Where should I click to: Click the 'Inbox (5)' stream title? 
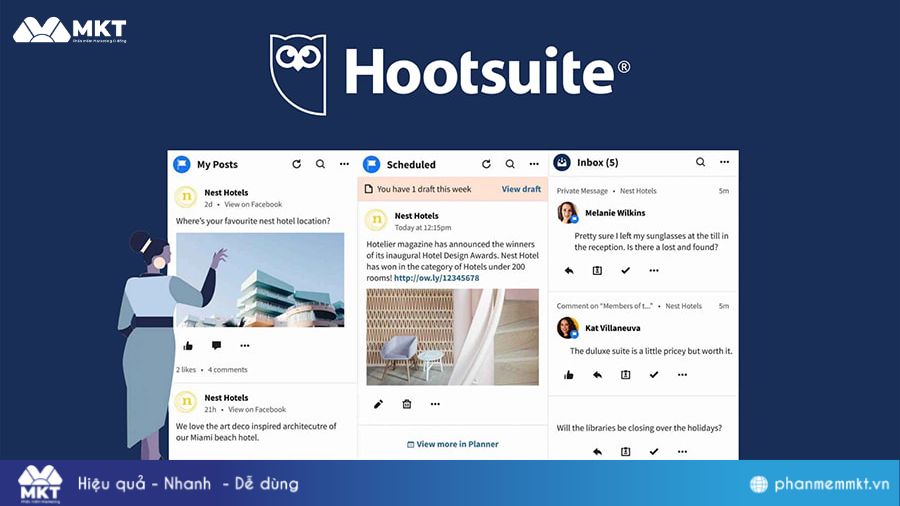click(x=598, y=162)
